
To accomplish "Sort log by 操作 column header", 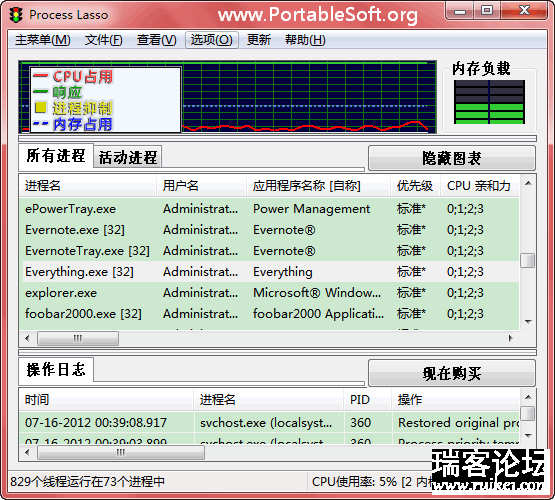I will tap(456, 400).
